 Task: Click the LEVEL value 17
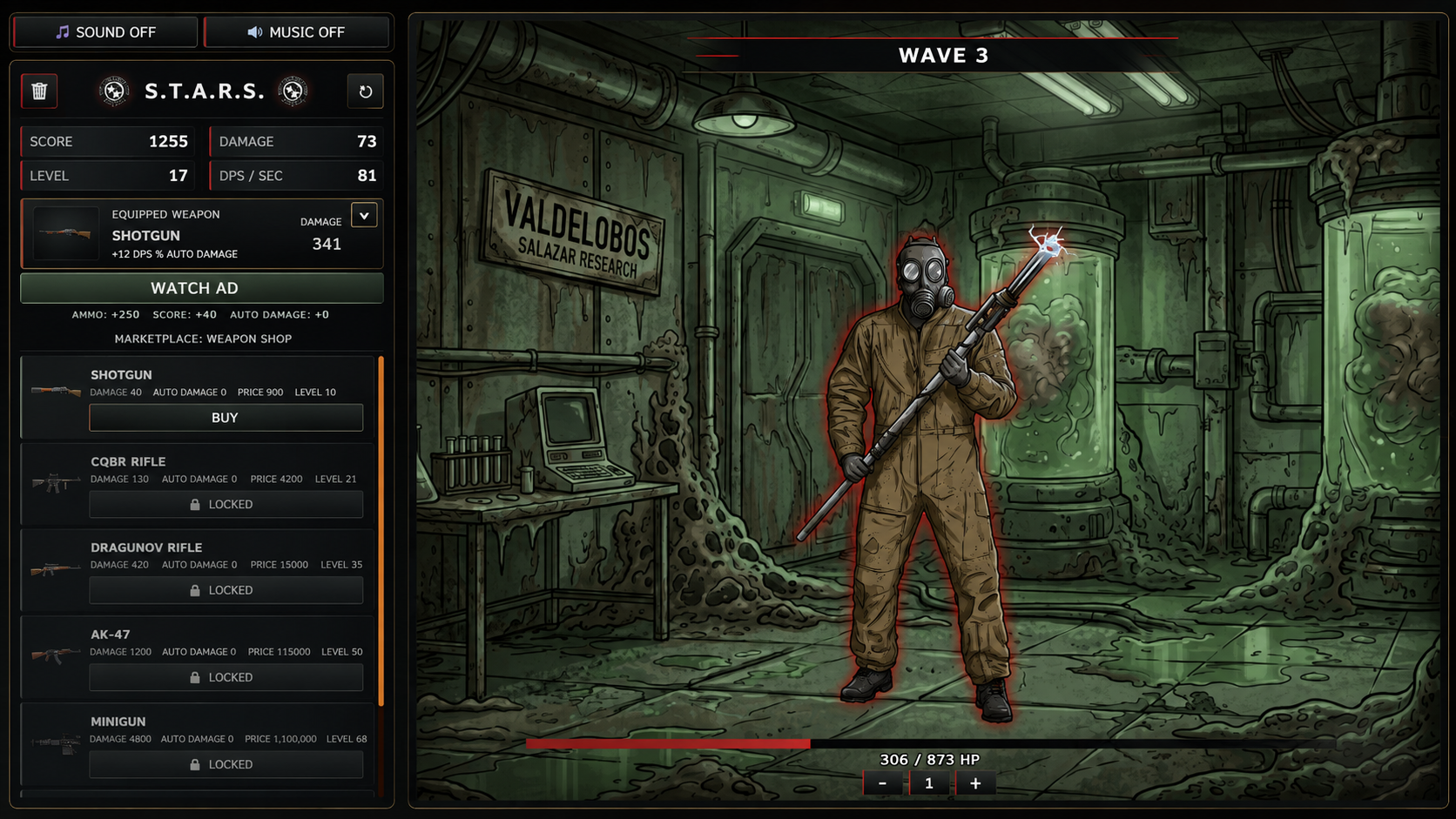point(178,176)
